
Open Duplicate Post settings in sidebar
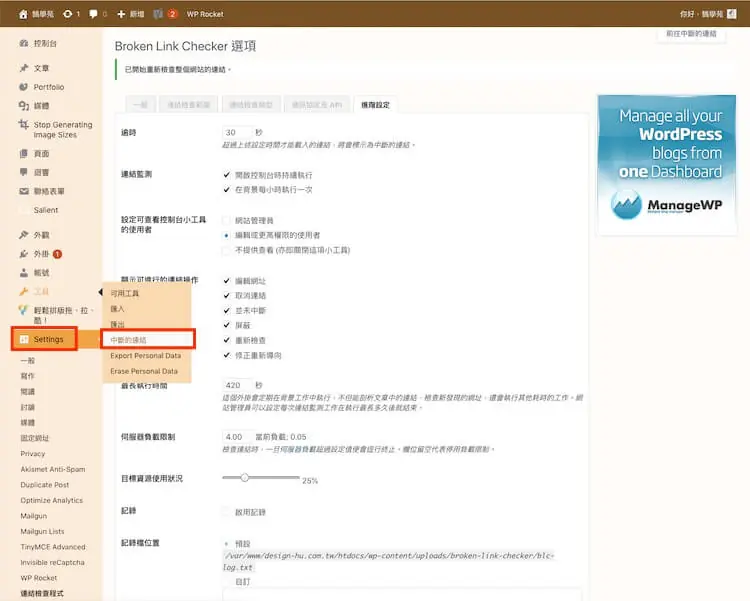click(44, 485)
